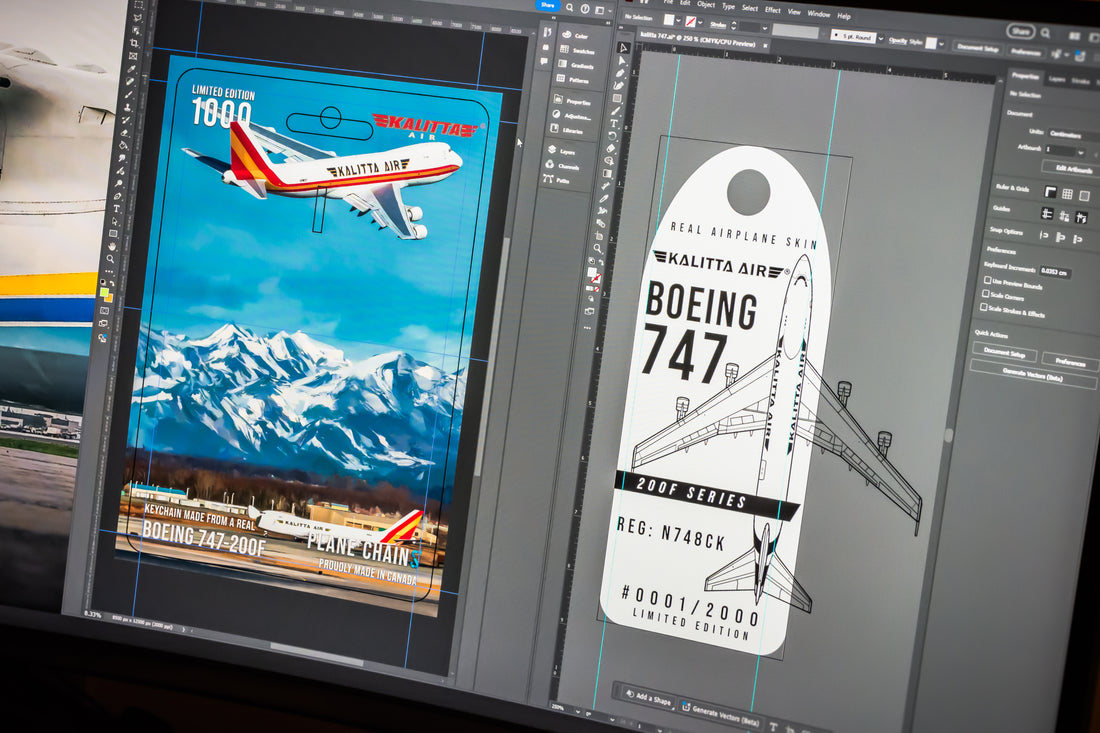Select the Type tool in Illustrator toolbar

point(614,123)
